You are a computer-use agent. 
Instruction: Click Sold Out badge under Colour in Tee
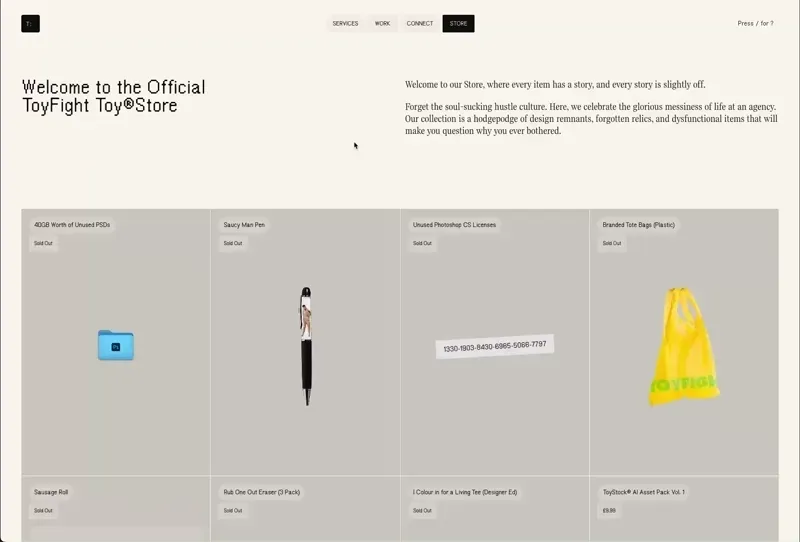click(422, 510)
